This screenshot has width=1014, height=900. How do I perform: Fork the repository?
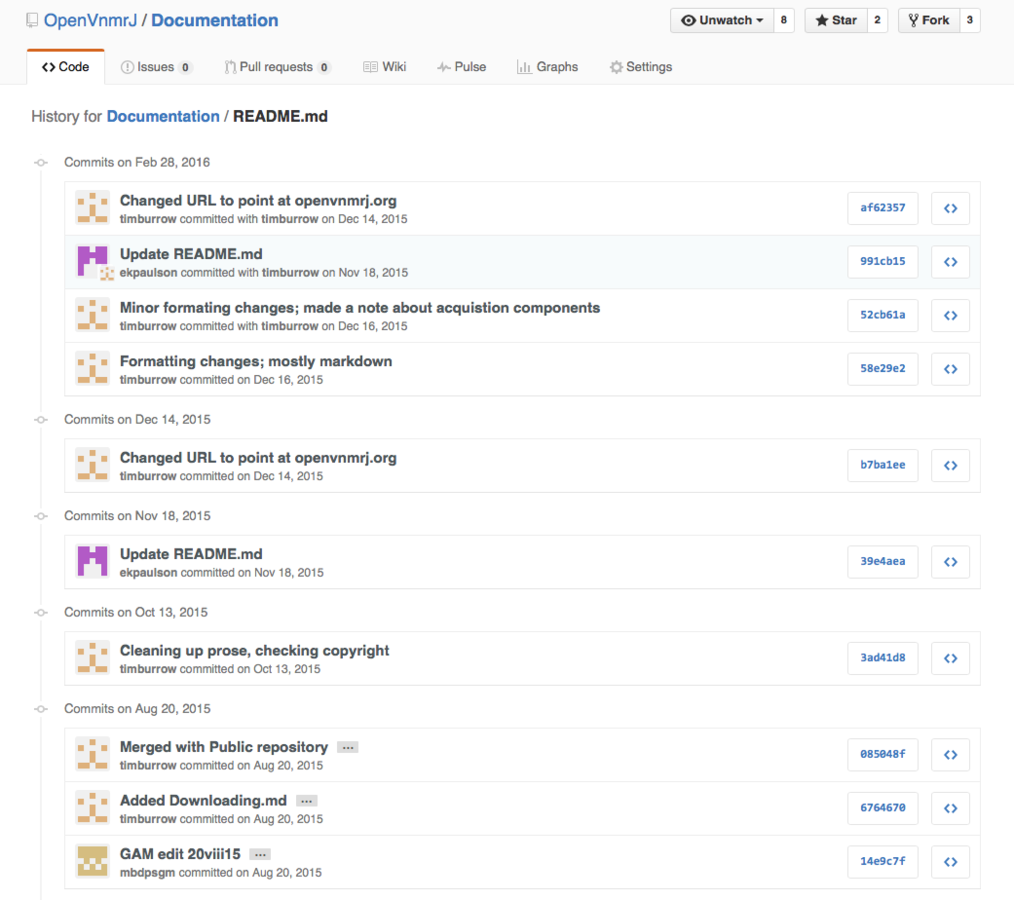click(x=929, y=20)
